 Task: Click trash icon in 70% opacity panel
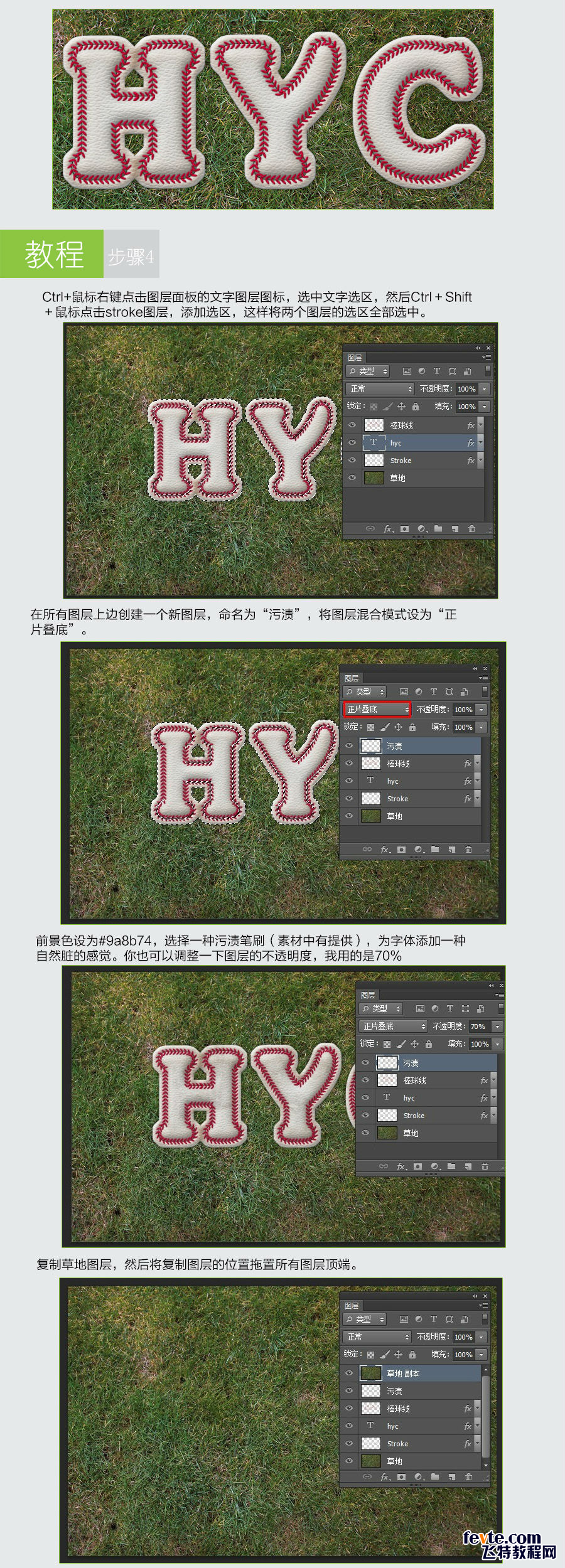(485, 1166)
